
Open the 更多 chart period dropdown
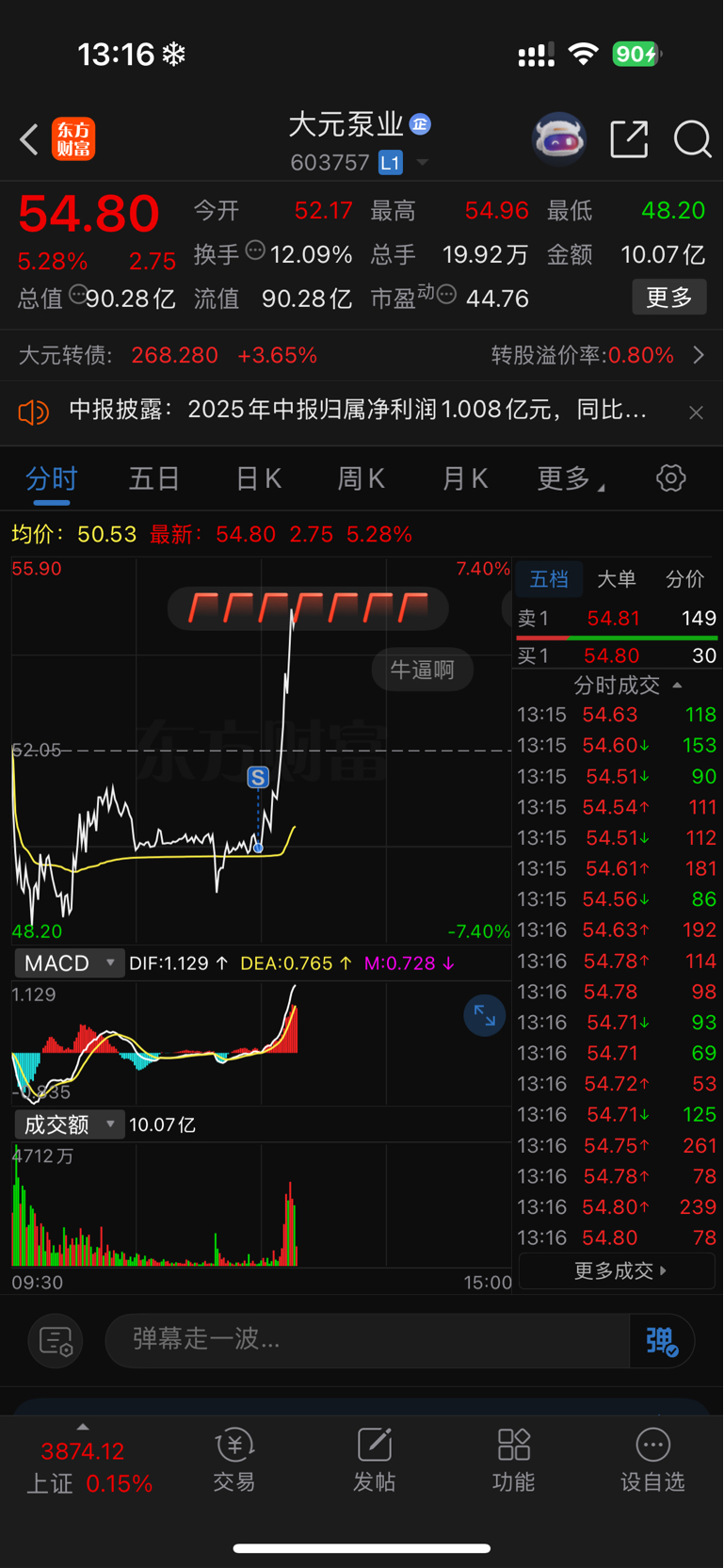click(571, 478)
